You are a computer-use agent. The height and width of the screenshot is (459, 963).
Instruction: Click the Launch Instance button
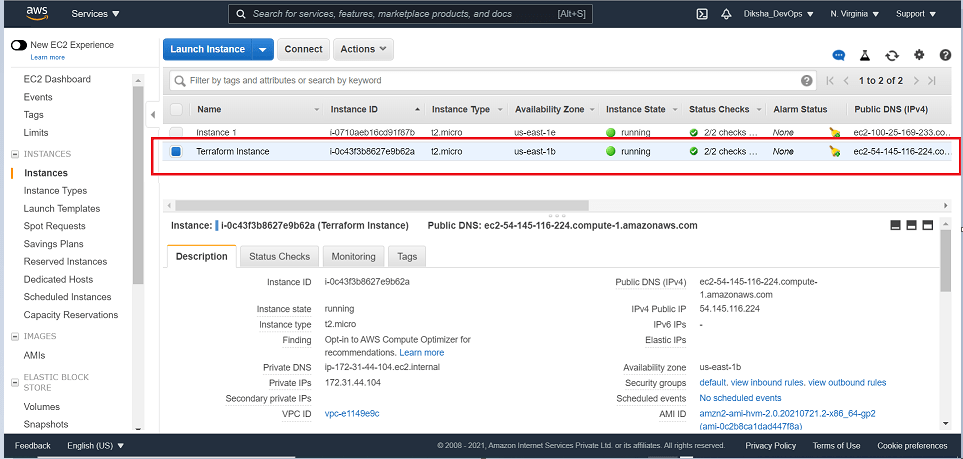[208, 49]
